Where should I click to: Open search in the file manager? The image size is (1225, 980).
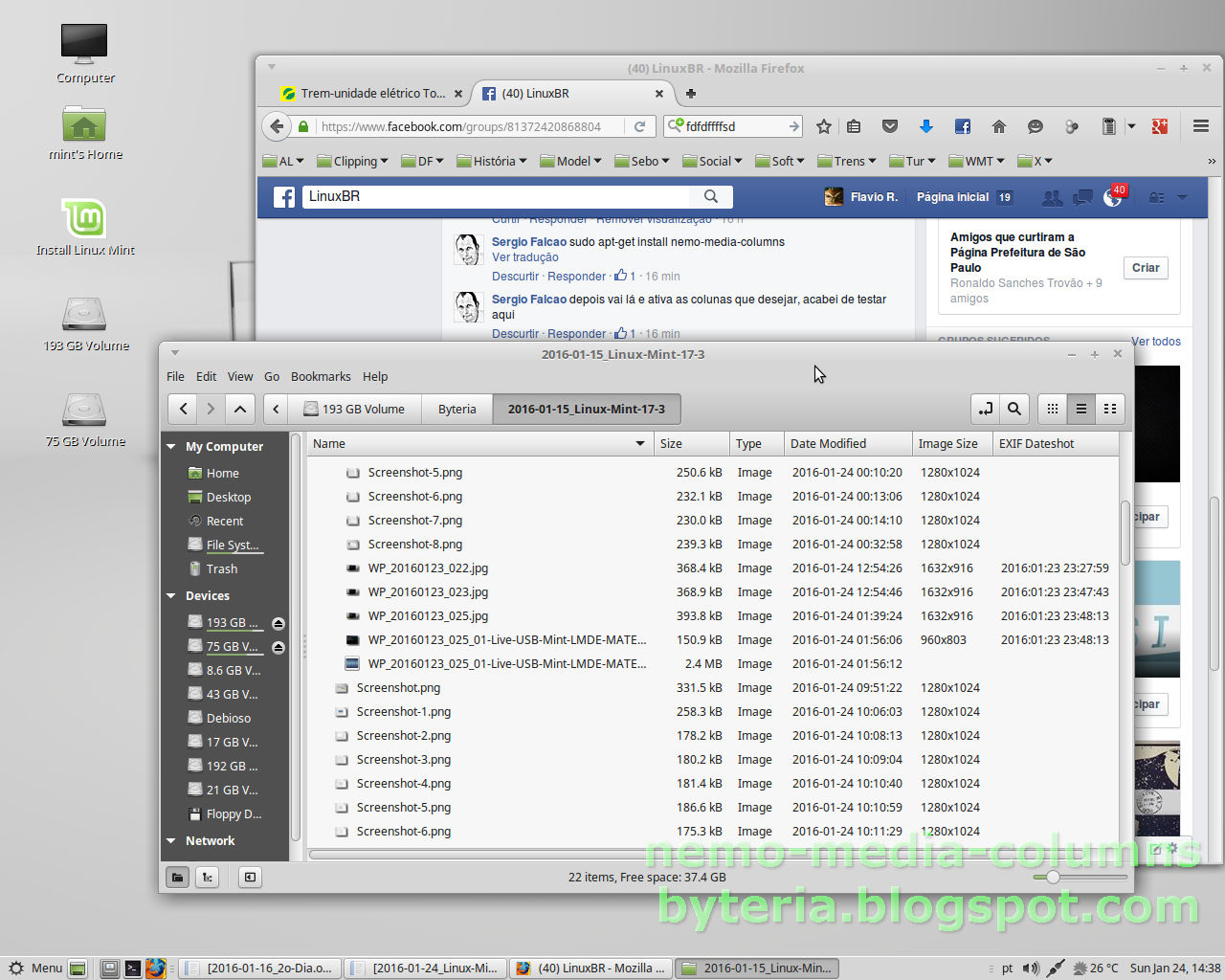tap(1013, 409)
